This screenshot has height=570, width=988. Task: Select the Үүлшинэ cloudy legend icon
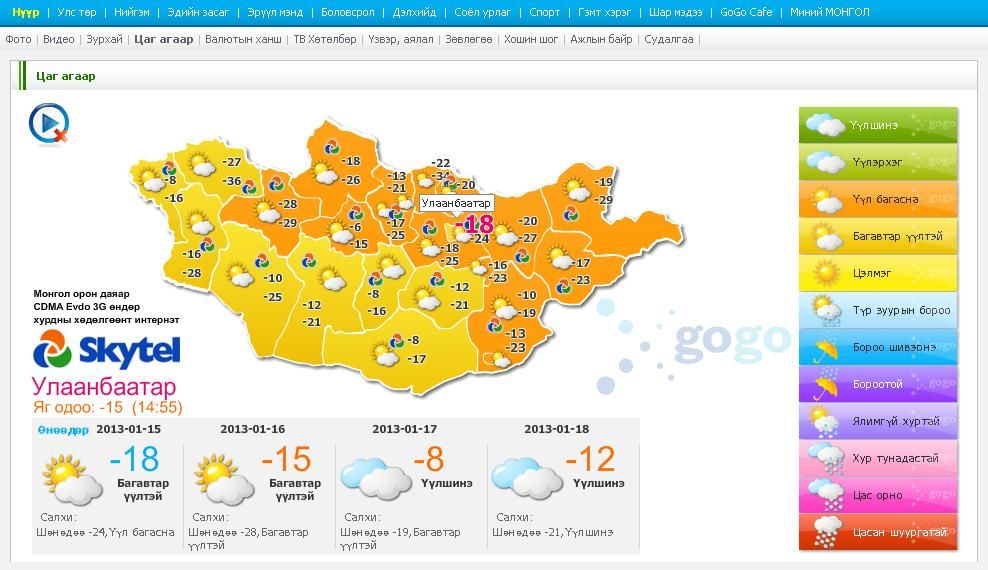click(x=825, y=125)
